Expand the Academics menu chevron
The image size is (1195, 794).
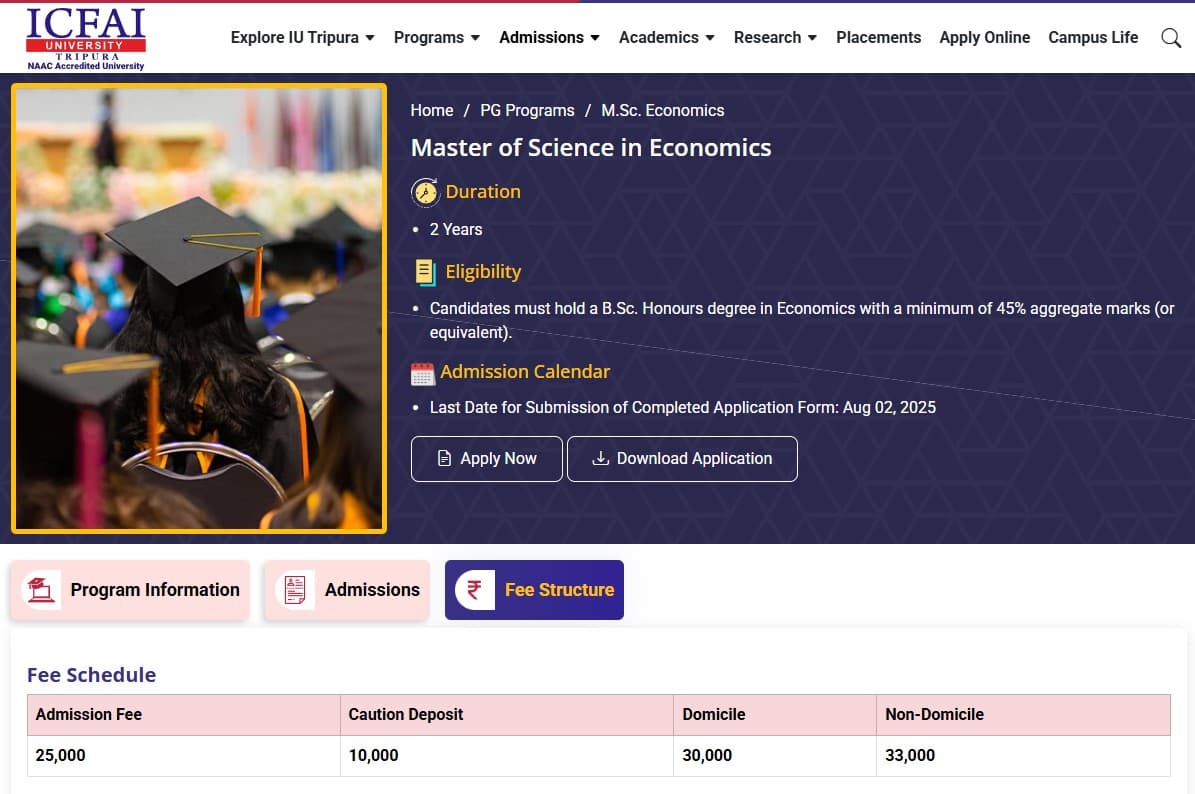[710, 38]
